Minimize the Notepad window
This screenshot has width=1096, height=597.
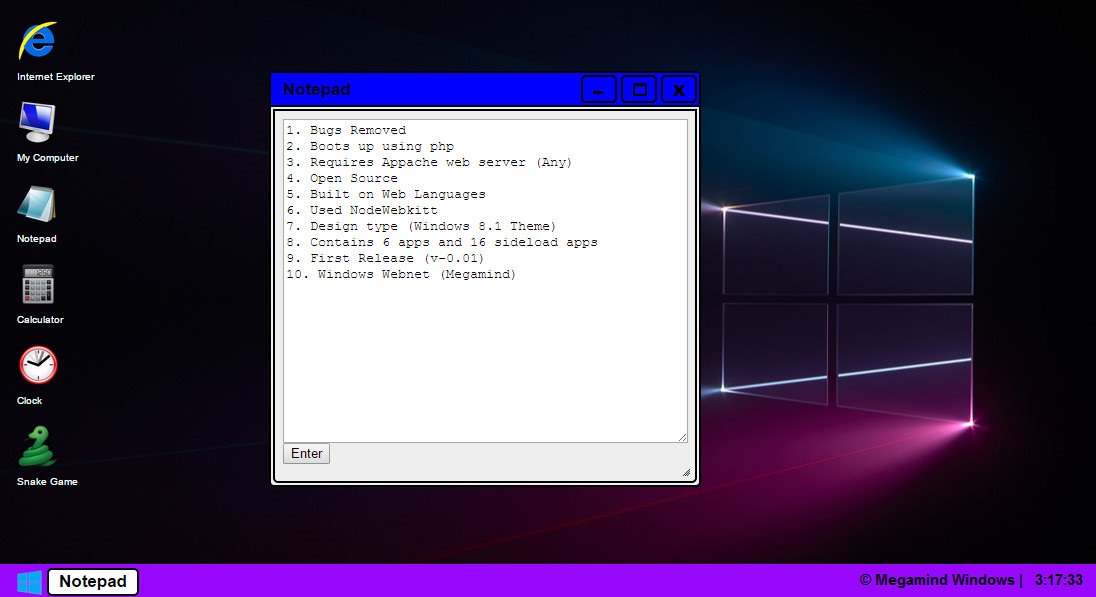point(598,89)
